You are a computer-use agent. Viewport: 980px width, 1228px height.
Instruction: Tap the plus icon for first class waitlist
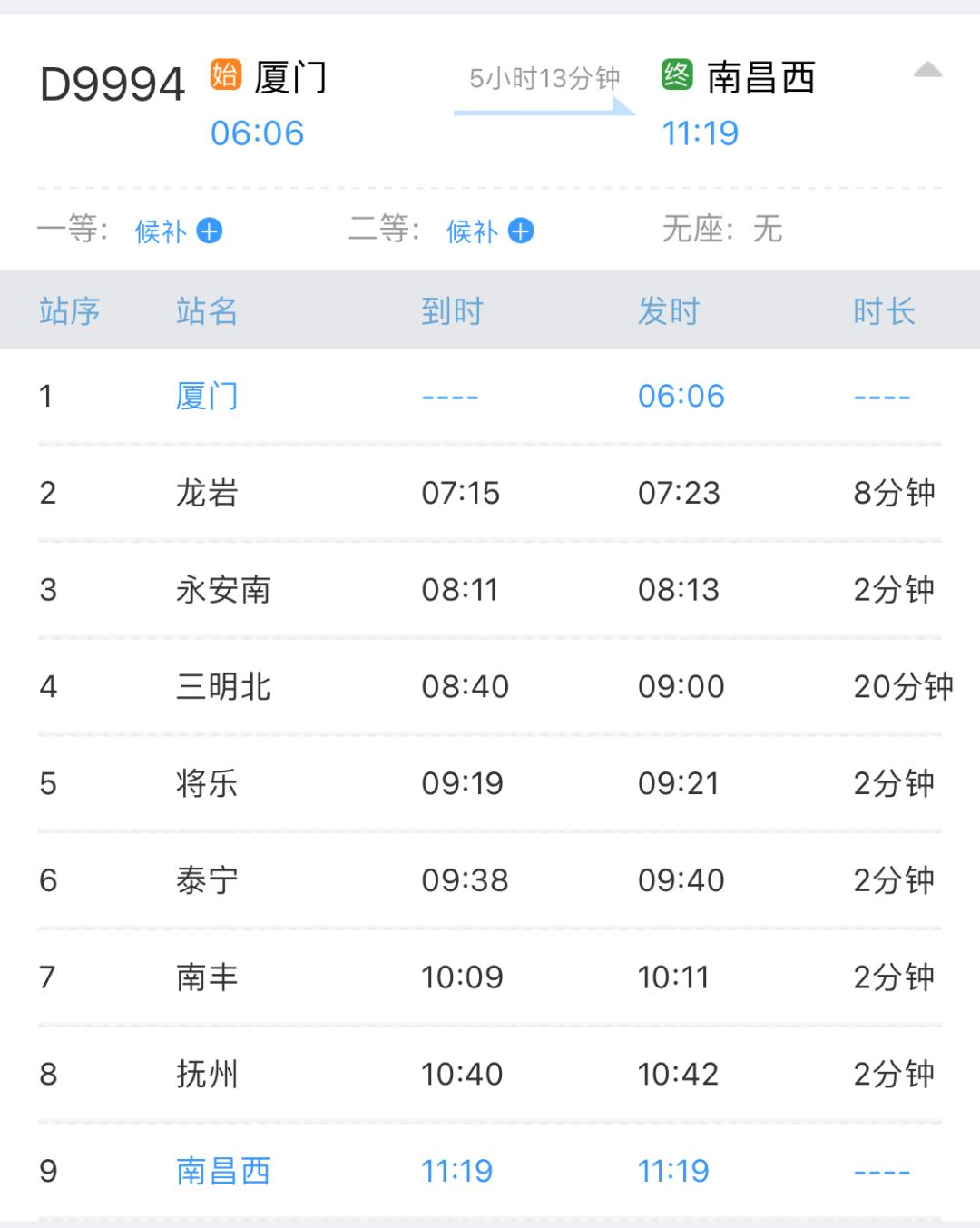pos(210,231)
